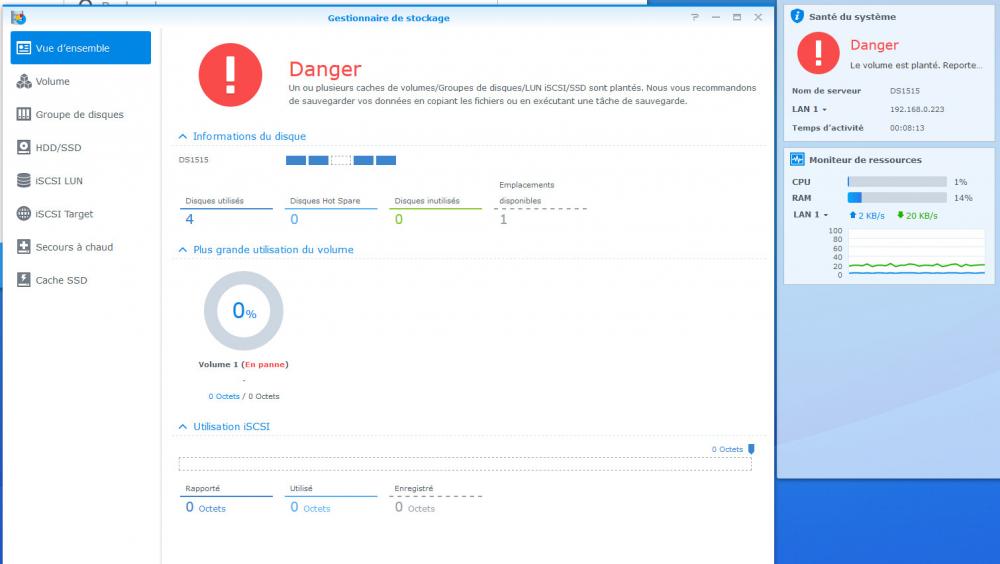Collapse the Utilisation iSCSI section
The height and width of the screenshot is (564, 1000).
[182, 427]
